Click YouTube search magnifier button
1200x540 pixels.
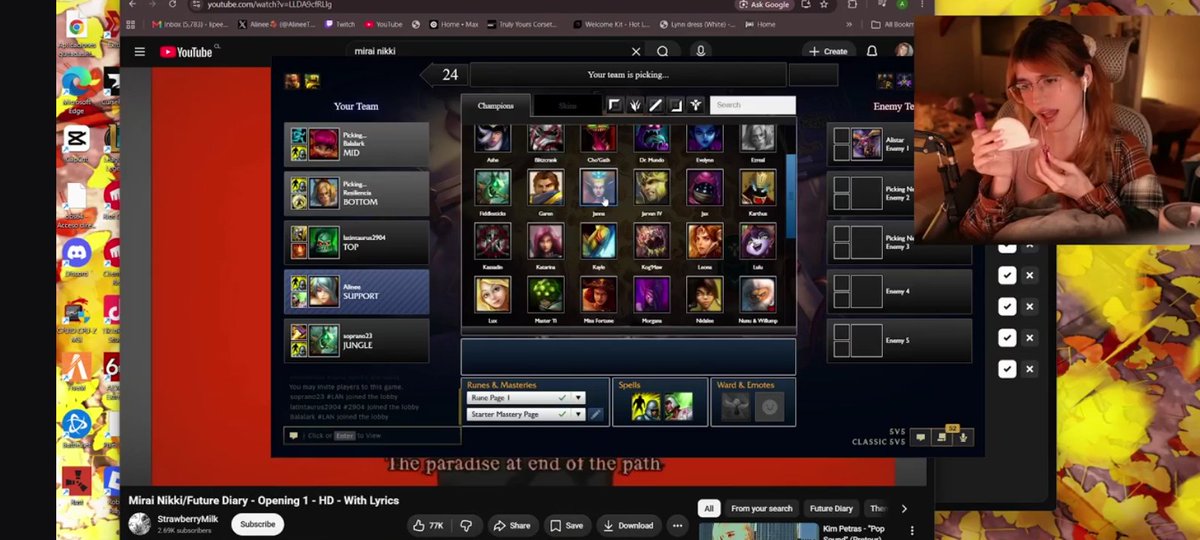click(663, 51)
